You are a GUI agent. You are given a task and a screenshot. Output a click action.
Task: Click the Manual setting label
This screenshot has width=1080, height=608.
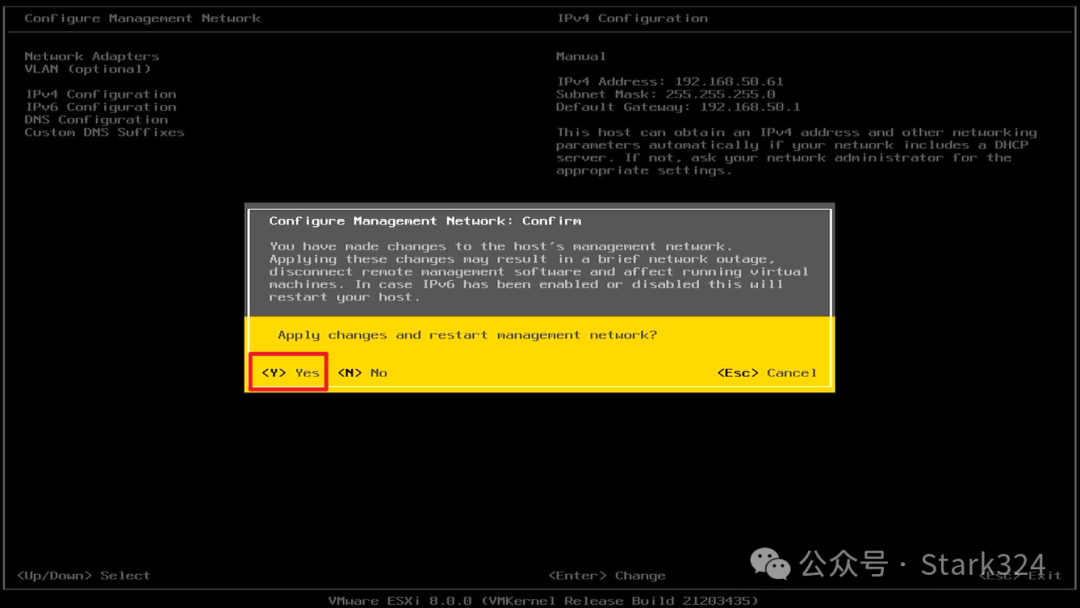tap(581, 56)
